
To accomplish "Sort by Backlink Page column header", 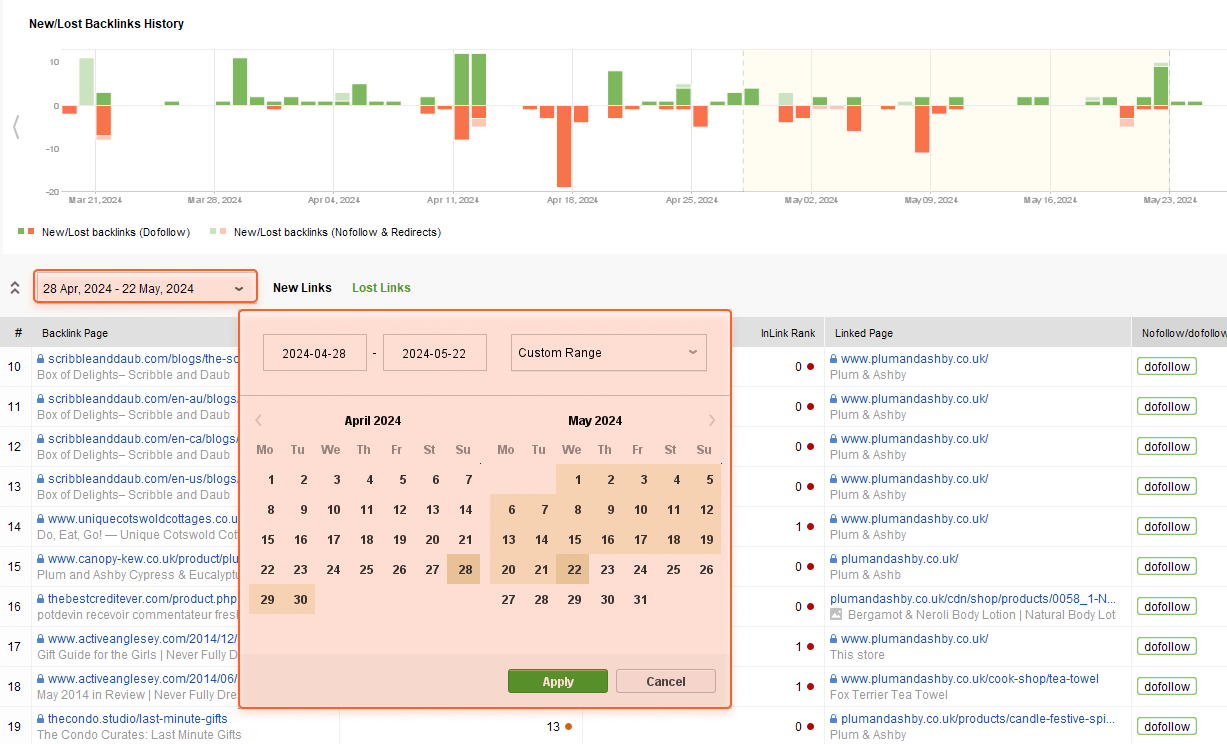I will tap(75, 333).
